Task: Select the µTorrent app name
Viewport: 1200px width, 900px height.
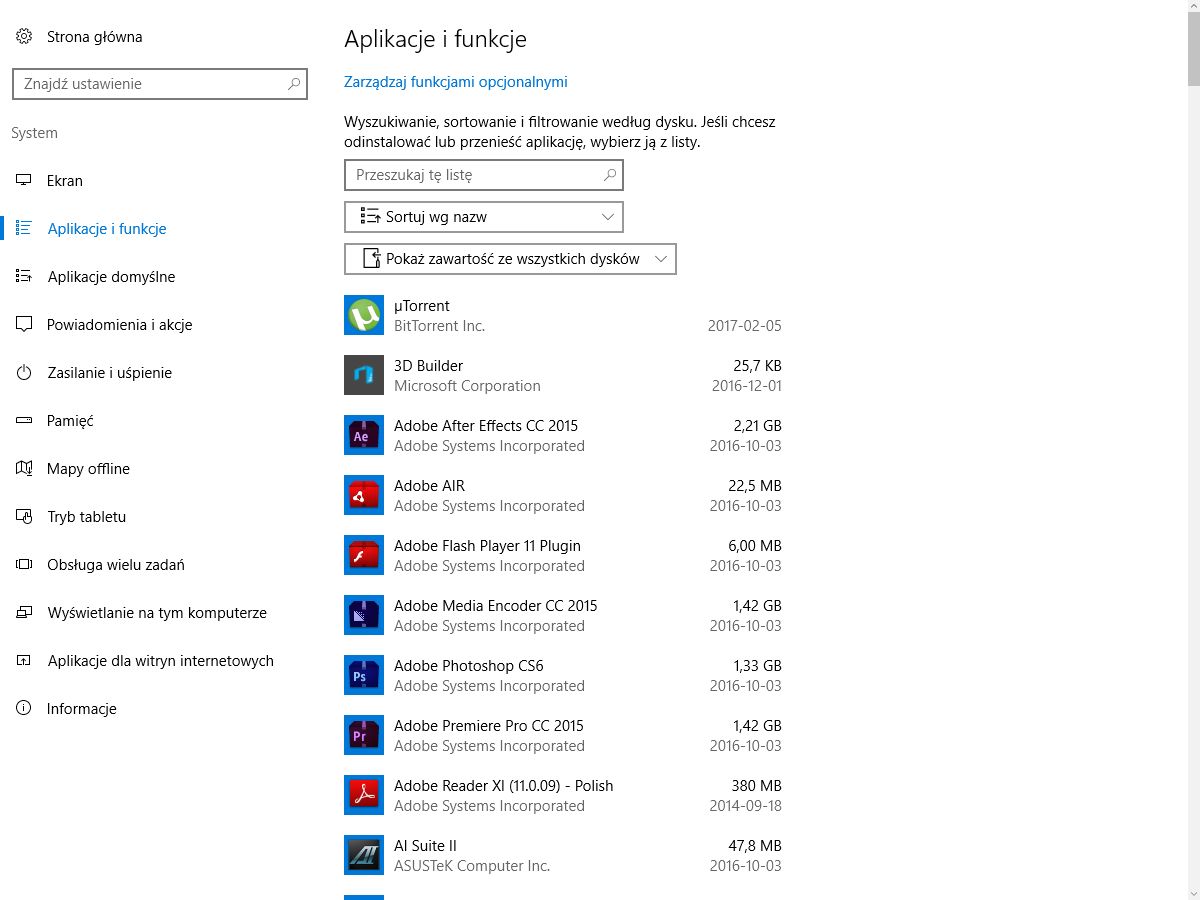Action: (x=422, y=306)
